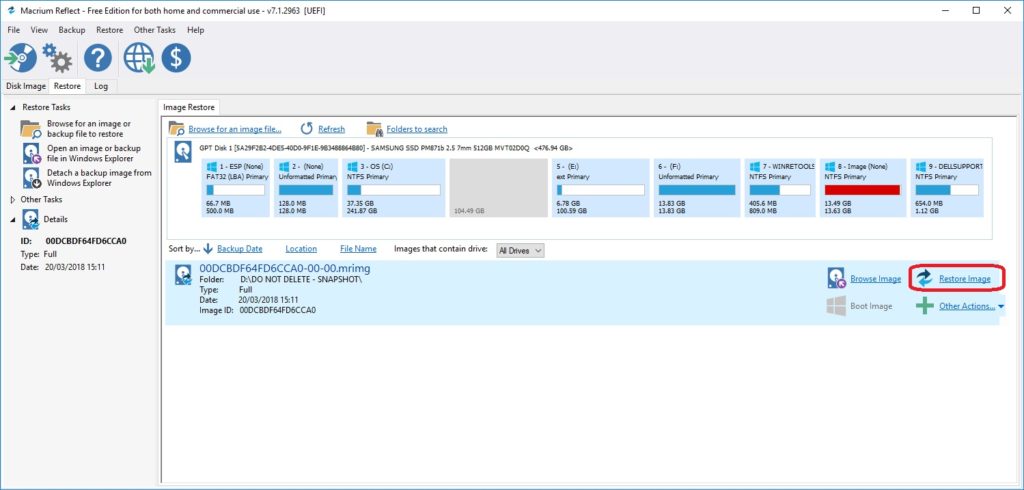Switch to the Disk Image tab
Image resolution: width=1024 pixels, height=490 pixels.
[x=26, y=86]
